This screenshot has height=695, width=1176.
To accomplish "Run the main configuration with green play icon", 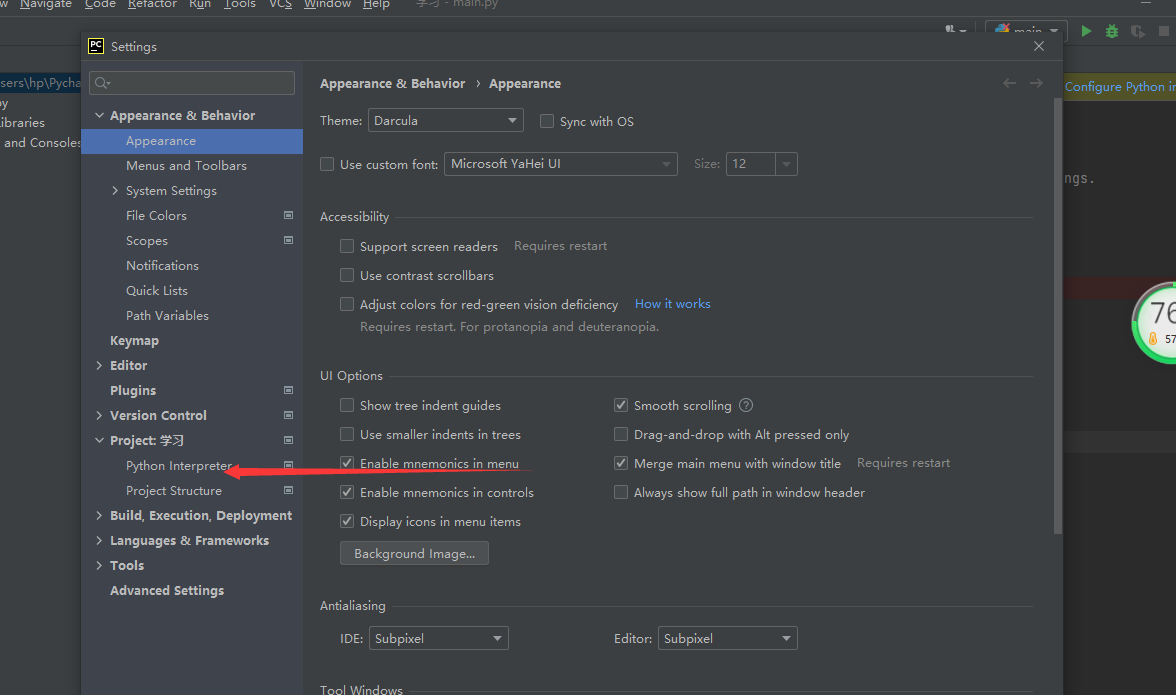I will pyautogui.click(x=1086, y=31).
